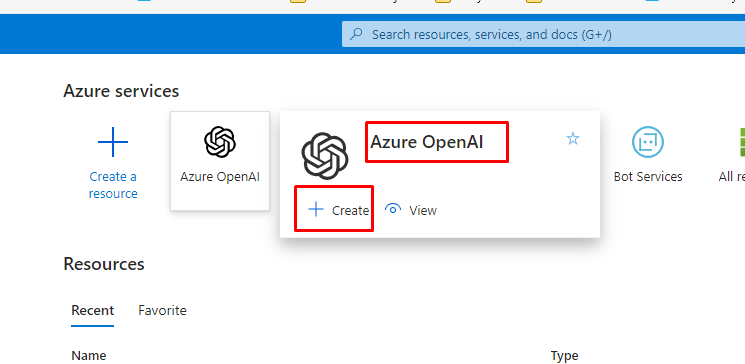Click the large OpenAI logo in popup card
The image size is (745, 364).
(325, 156)
